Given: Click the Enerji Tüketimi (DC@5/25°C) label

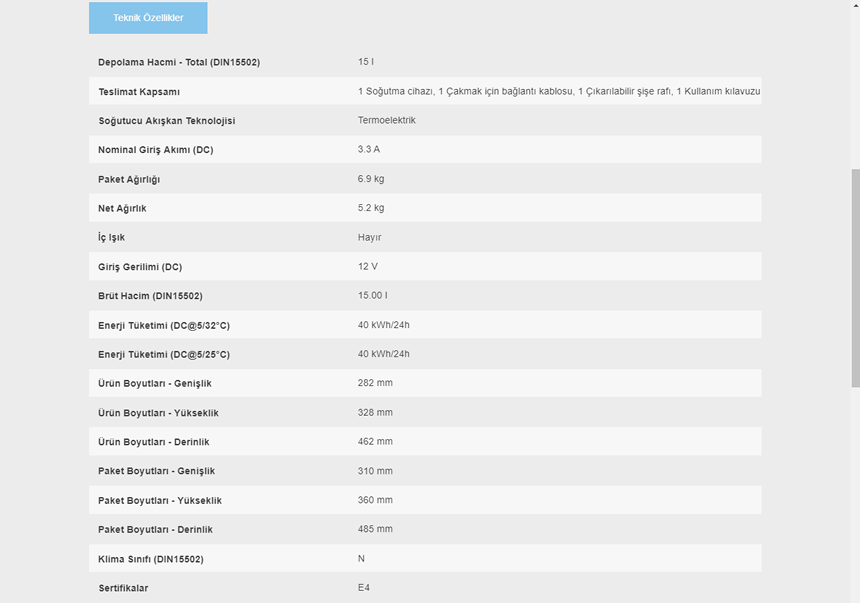Looking at the screenshot, I should 163,355.
